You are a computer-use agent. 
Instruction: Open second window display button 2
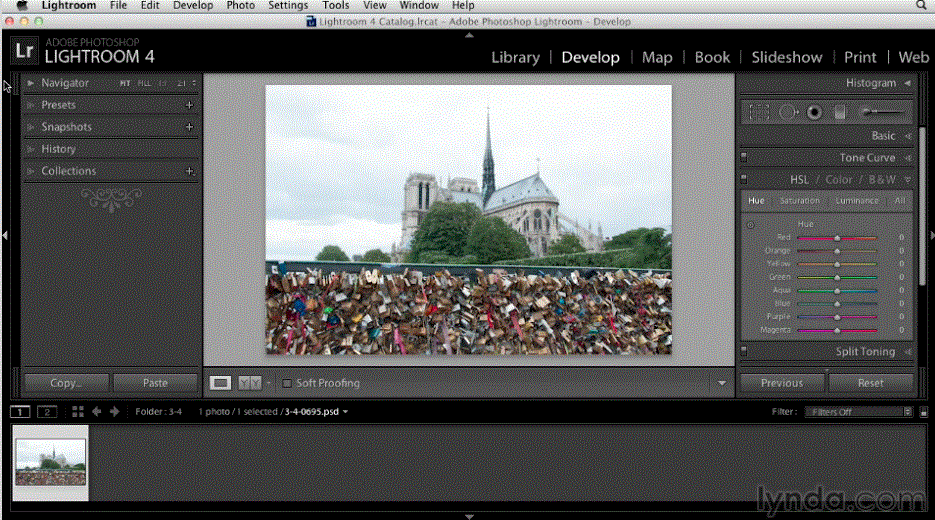[47, 411]
